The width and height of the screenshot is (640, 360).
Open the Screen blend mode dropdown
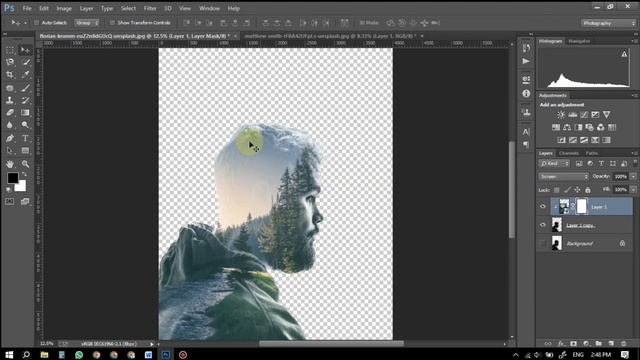click(x=564, y=177)
